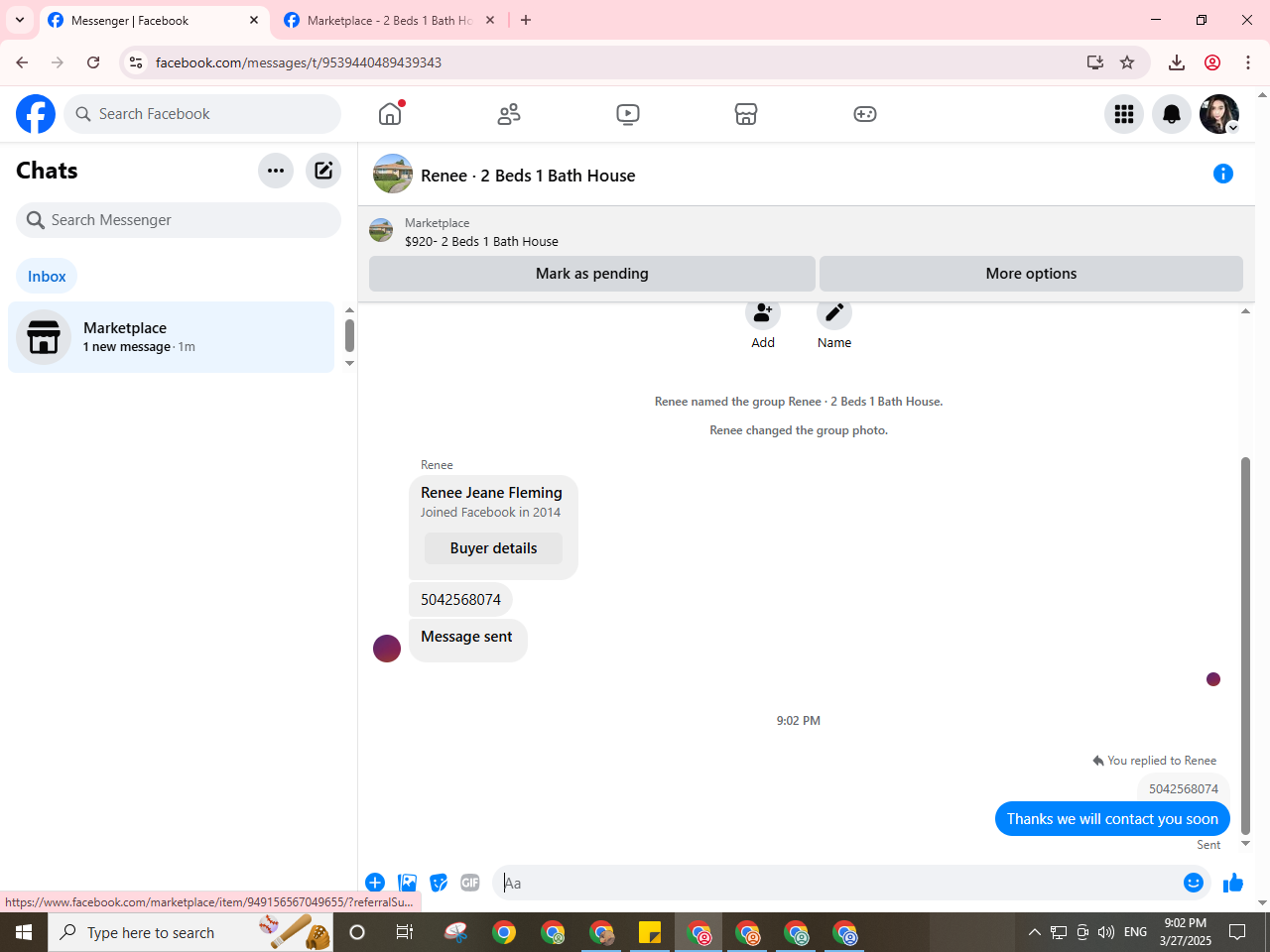This screenshot has height=952, width=1270.
Task: Open the Chrome three-dot menu
Action: pos(1248,62)
